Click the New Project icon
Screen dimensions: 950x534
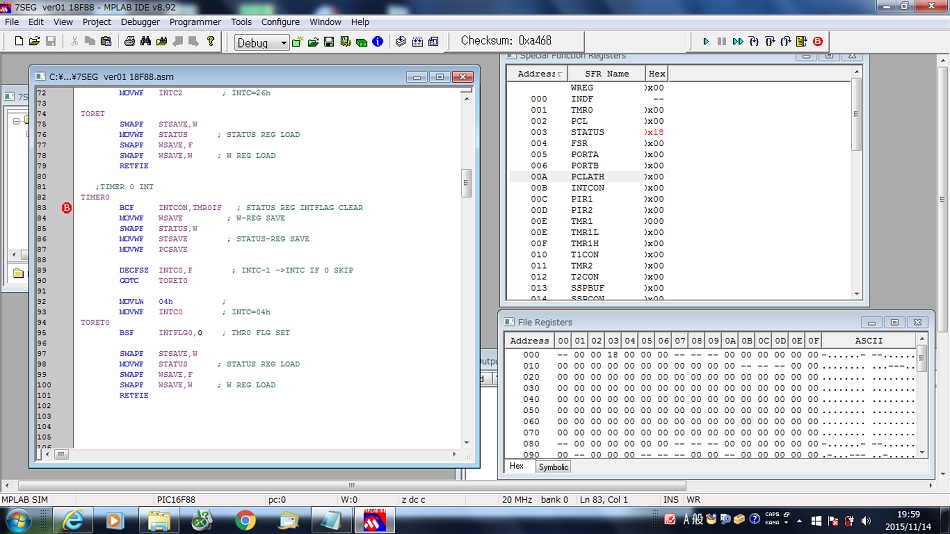tap(297, 42)
